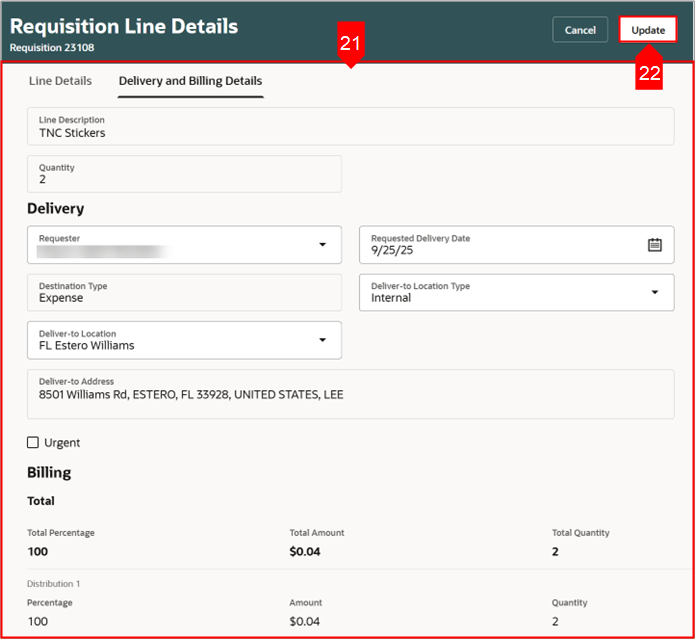Click the Total Amount value in Billing
The height and width of the screenshot is (641, 697).
click(305, 551)
